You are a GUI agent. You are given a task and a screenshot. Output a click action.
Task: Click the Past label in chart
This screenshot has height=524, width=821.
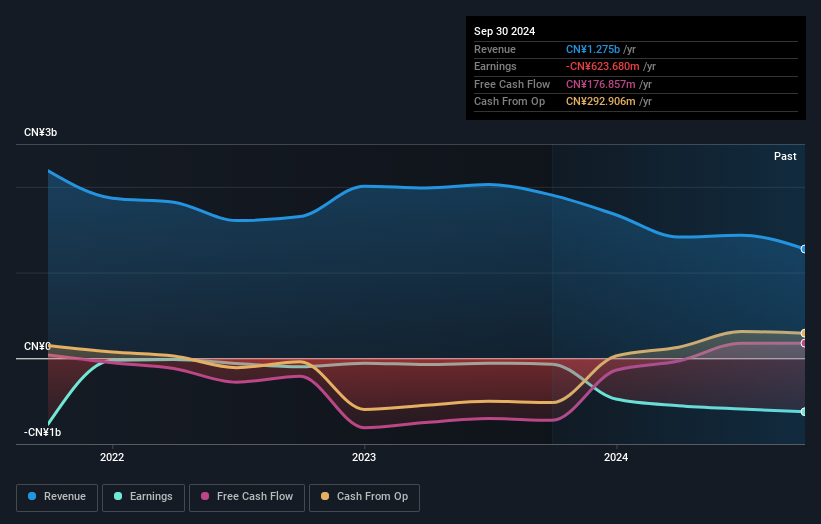[x=785, y=157]
